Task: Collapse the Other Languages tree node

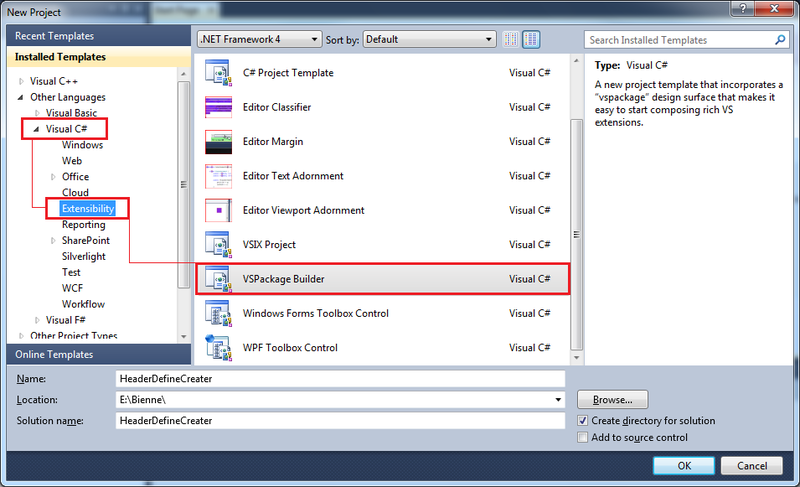Action: click(x=21, y=97)
